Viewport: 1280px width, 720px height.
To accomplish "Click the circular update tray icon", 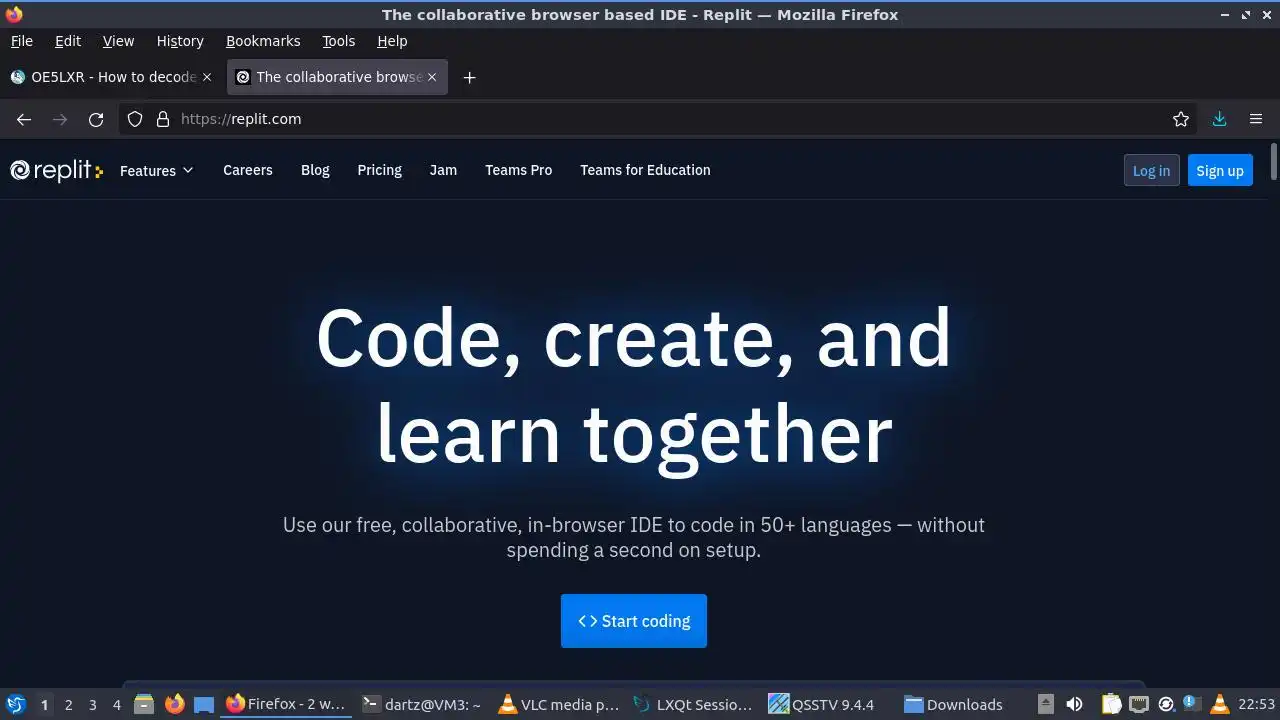I will [1165, 704].
